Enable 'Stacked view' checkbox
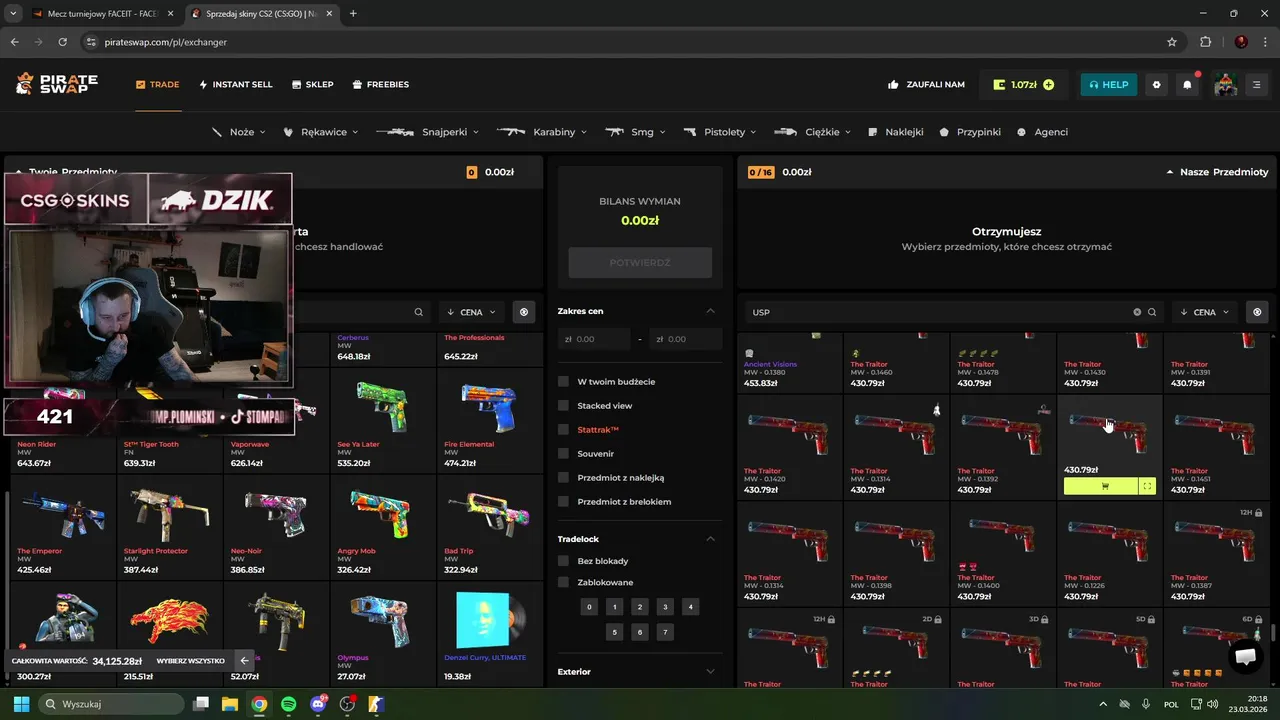This screenshot has width=1280, height=720. [x=563, y=406]
